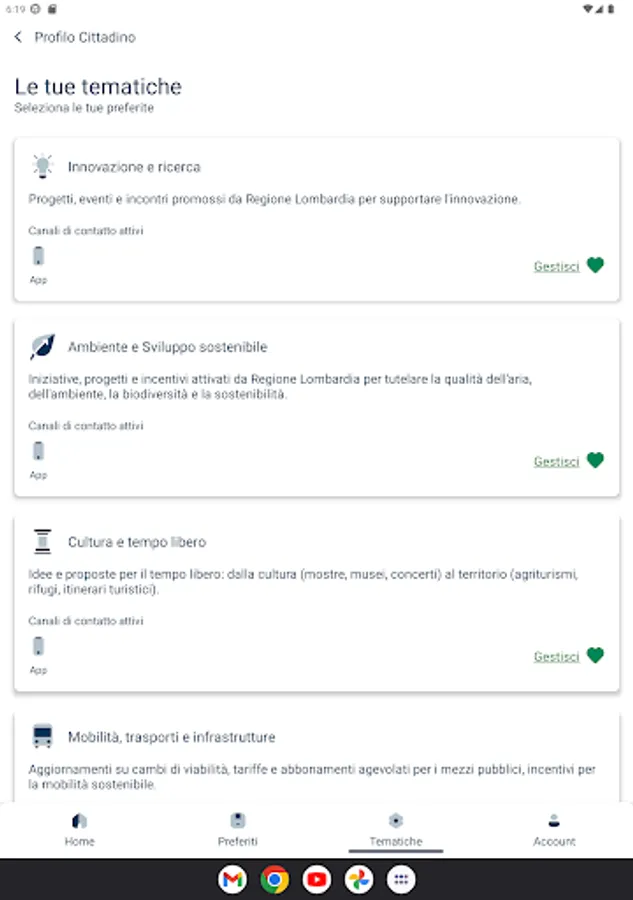Image resolution: width=633 pixels, height=900 pixels.
Task: Toggle favorite heart for Cultura e tempo libero
Action: pyautogui.click(x=595, y=655)
